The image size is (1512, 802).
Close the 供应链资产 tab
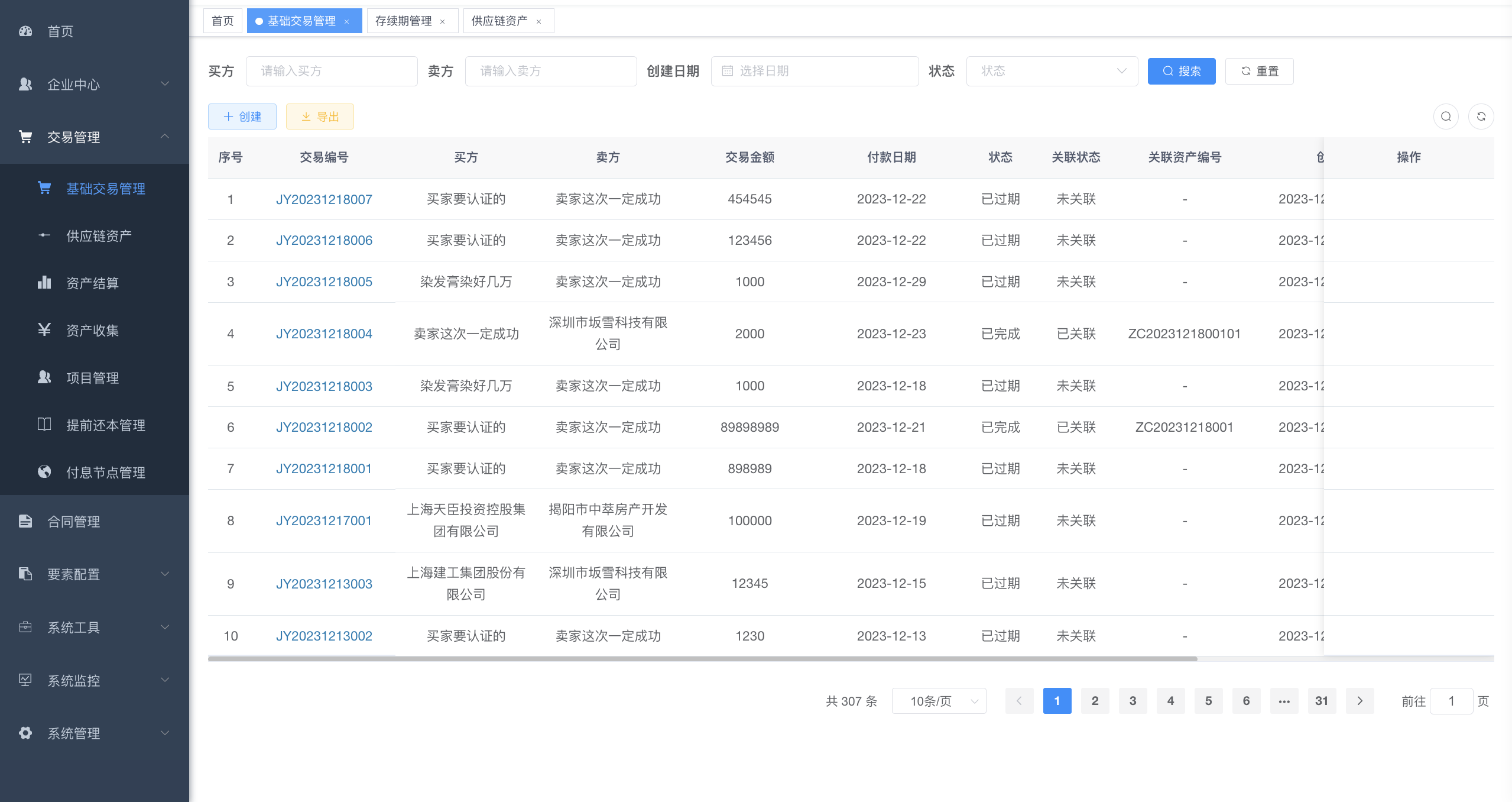[x=538, y=22]
